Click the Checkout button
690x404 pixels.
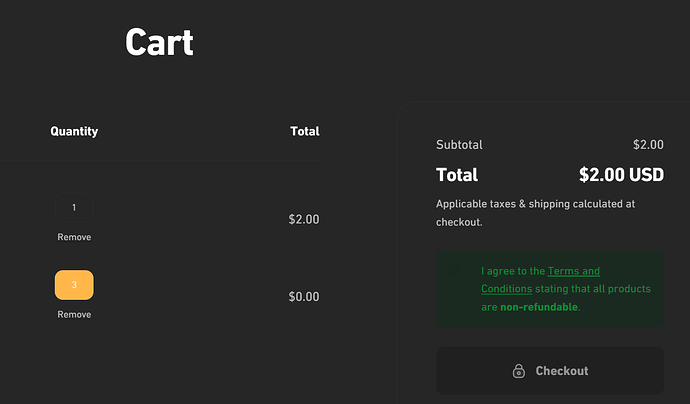[x=550, y=371]
